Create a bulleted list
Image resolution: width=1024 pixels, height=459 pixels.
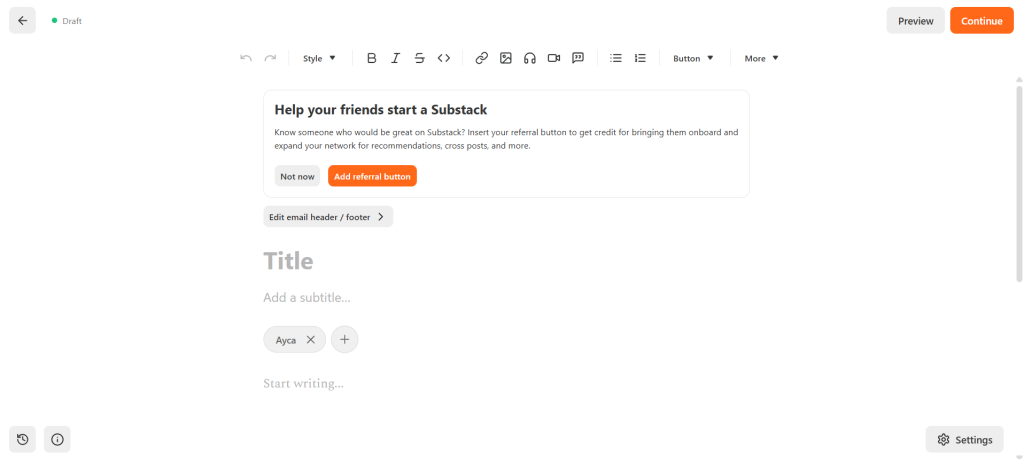(x=616, y=58)
